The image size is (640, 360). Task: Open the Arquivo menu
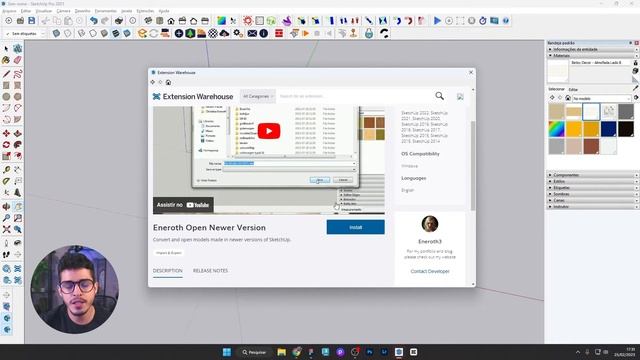9,11
